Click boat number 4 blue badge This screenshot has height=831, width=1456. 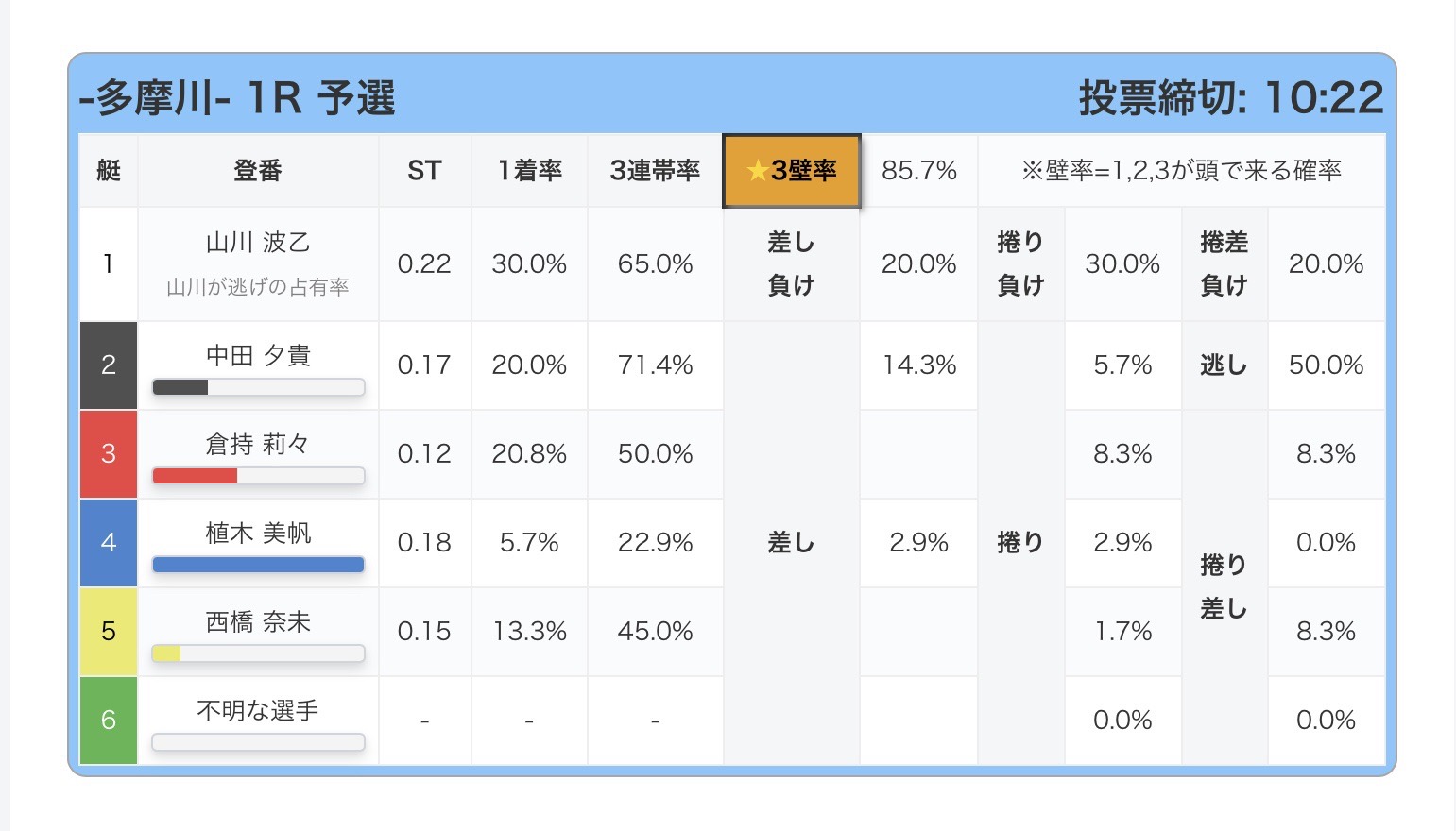[x=109, y=543]
